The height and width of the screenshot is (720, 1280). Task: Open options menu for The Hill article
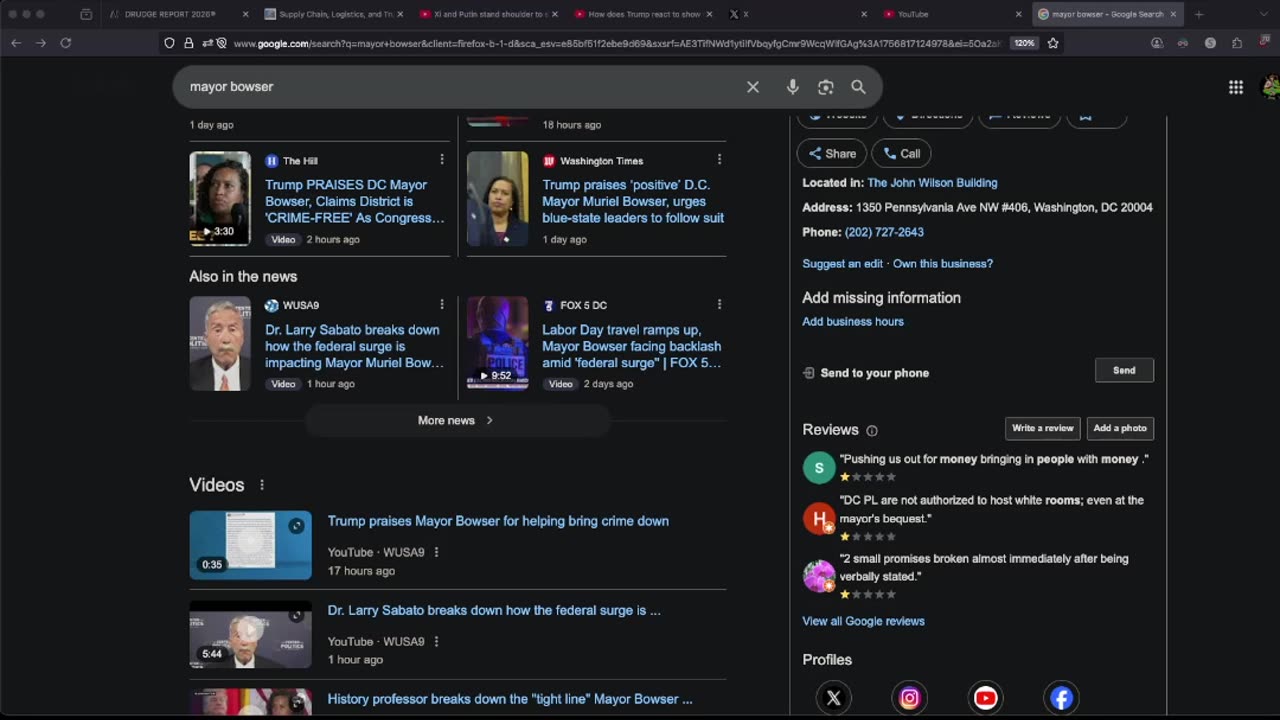pos(441,160)
